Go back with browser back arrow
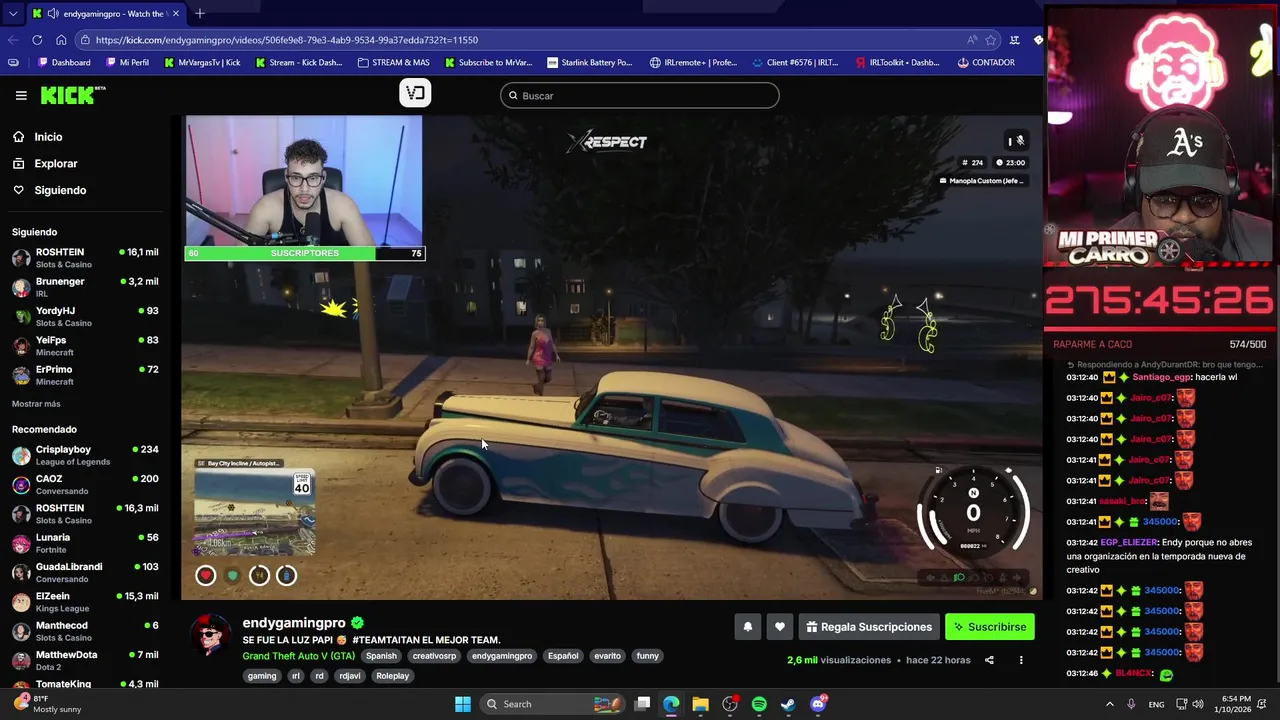 pos(13,40)
